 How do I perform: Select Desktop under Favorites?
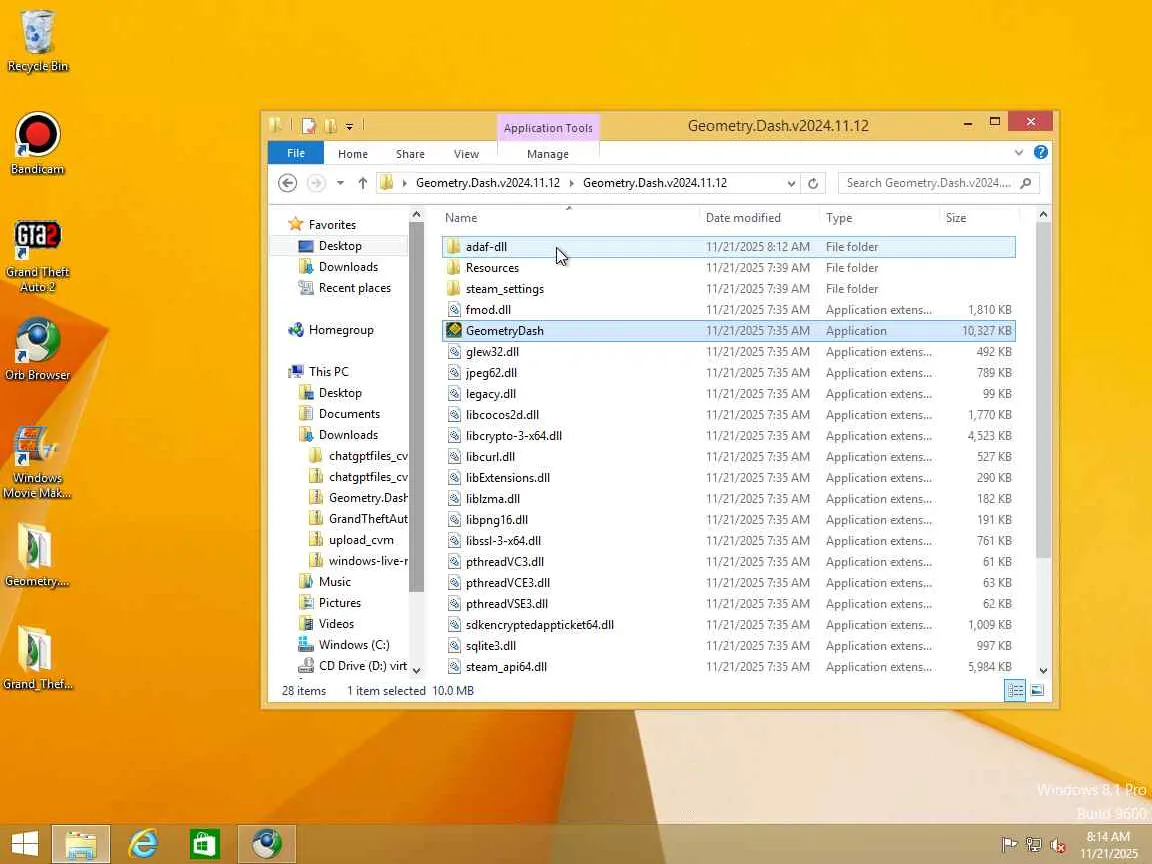tap(340, 245)
